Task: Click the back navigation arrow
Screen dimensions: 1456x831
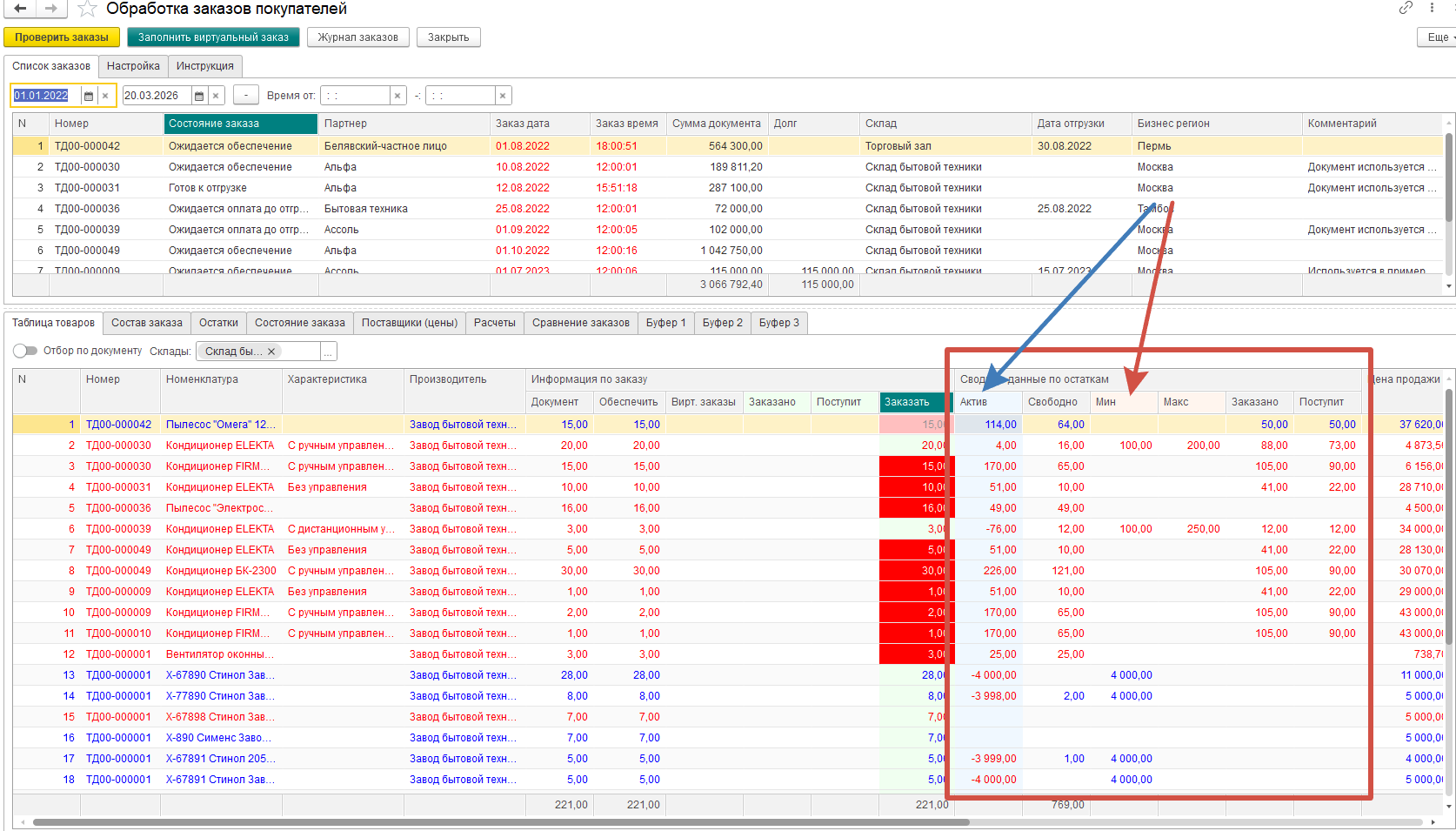Action: click(19, 9)
